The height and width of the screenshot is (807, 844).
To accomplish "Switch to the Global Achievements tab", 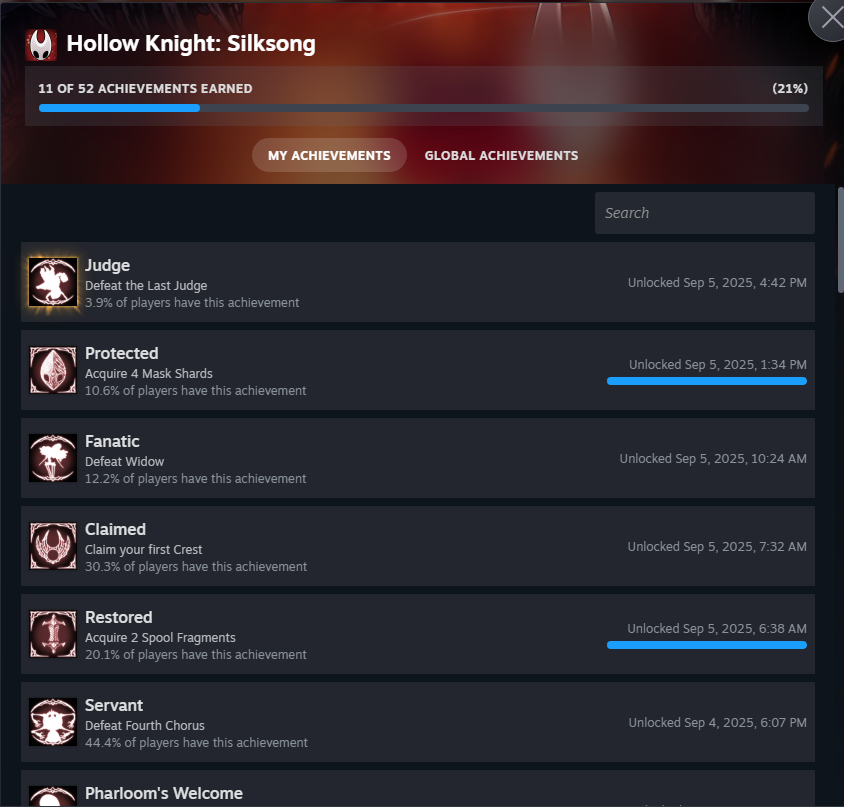I will 501,156.
